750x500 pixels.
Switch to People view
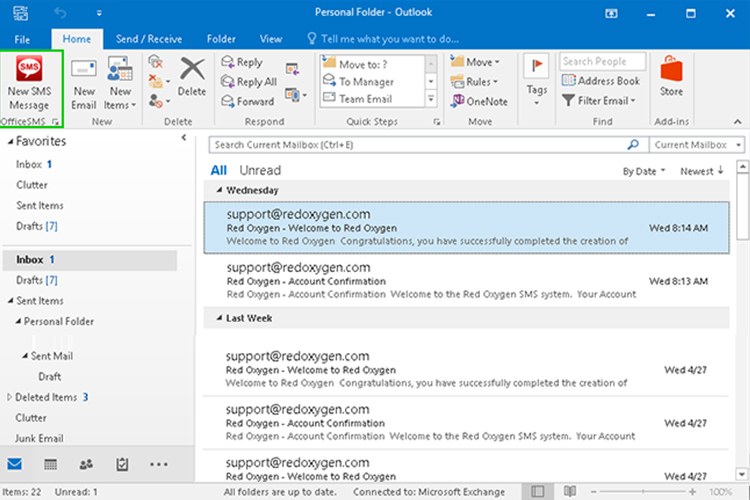point(86,464)
